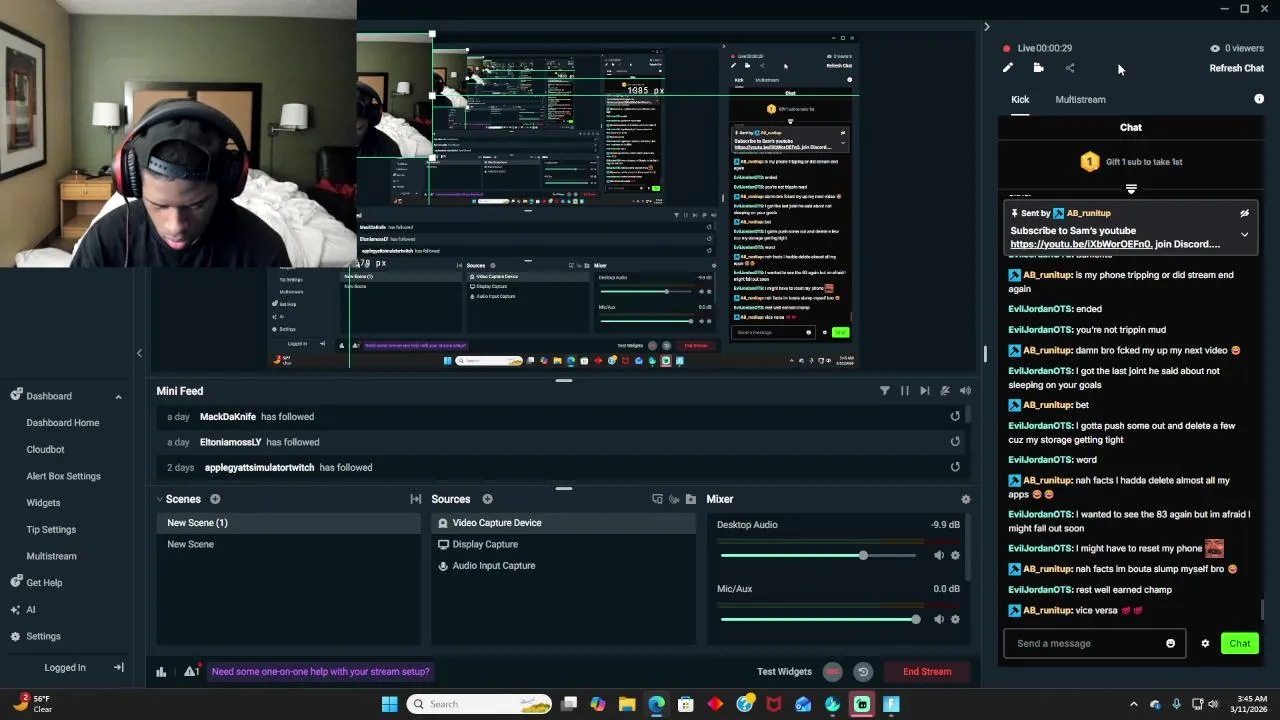This screenshot has width=1280, height=720.
Task: Show hidden system tray icons chevron
Action: [1133, 704]
